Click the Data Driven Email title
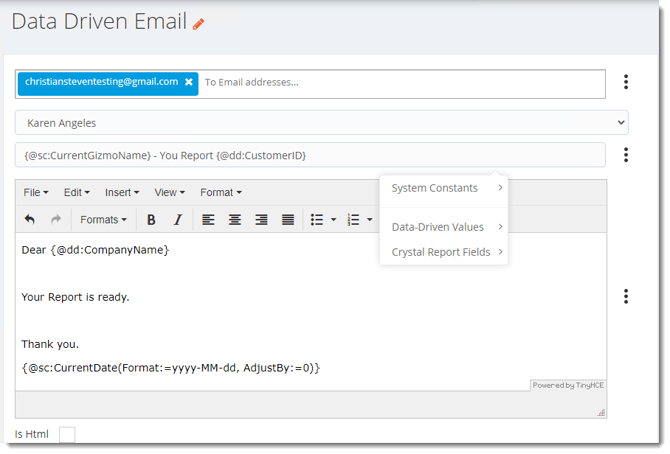The width and height of the screenshot is (670, 454). tap(99, 21)
